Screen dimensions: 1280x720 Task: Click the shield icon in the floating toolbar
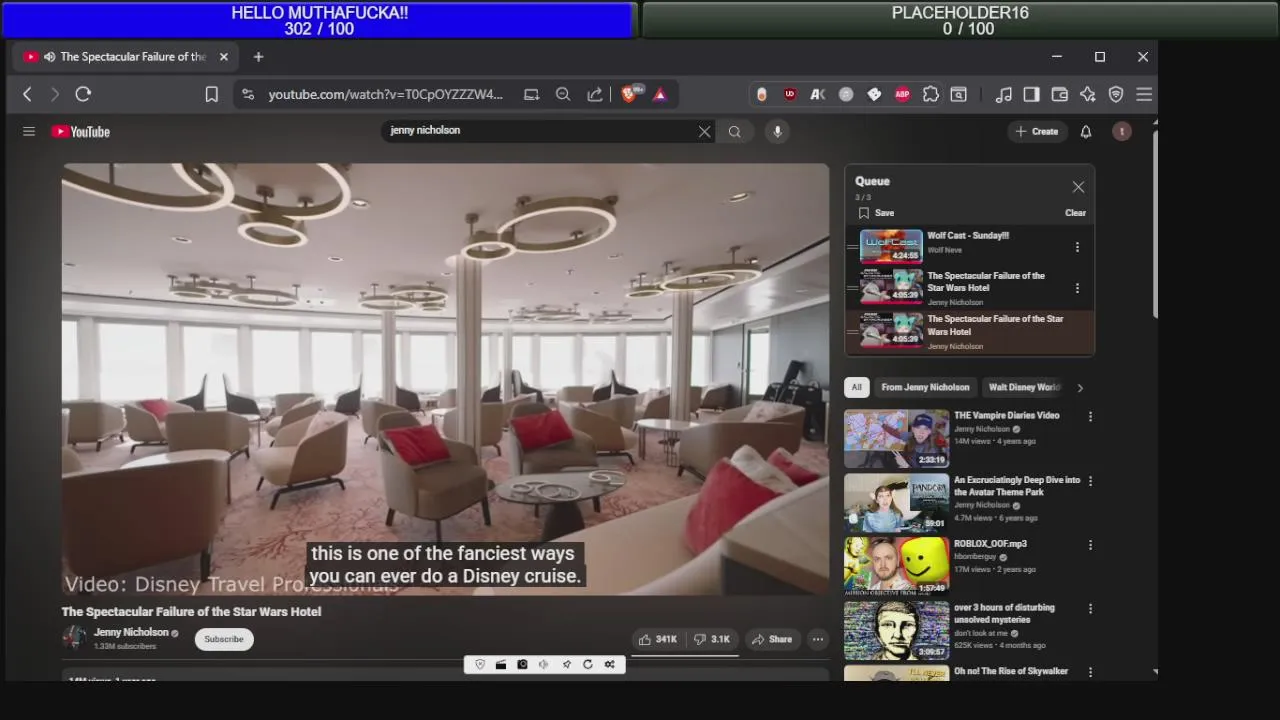(x=480, y=664)
